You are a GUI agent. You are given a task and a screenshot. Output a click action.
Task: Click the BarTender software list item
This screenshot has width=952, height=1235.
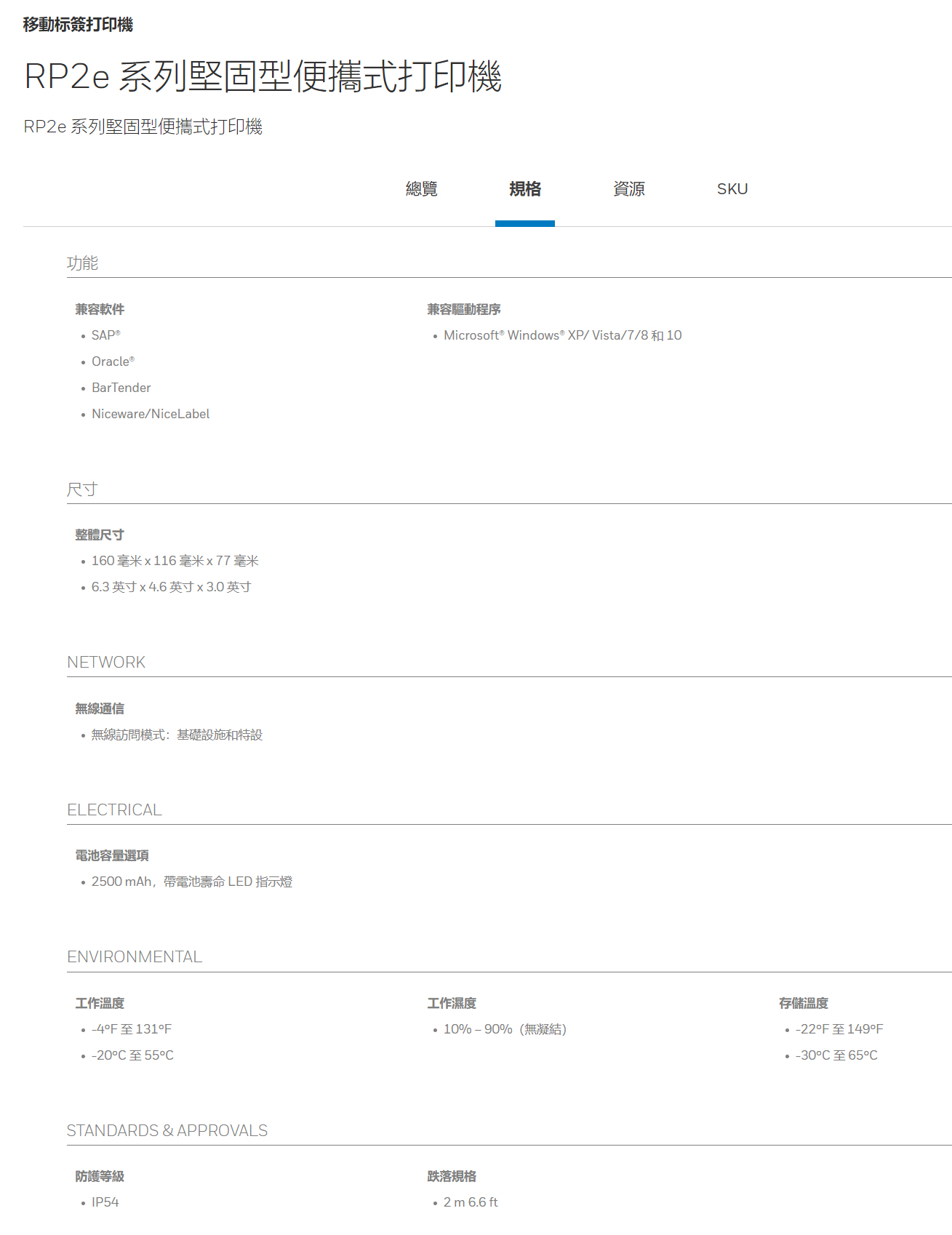[x=121, y=388]
